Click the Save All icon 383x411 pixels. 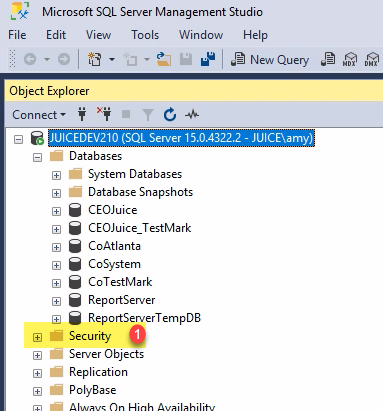(x=208, y=59)
